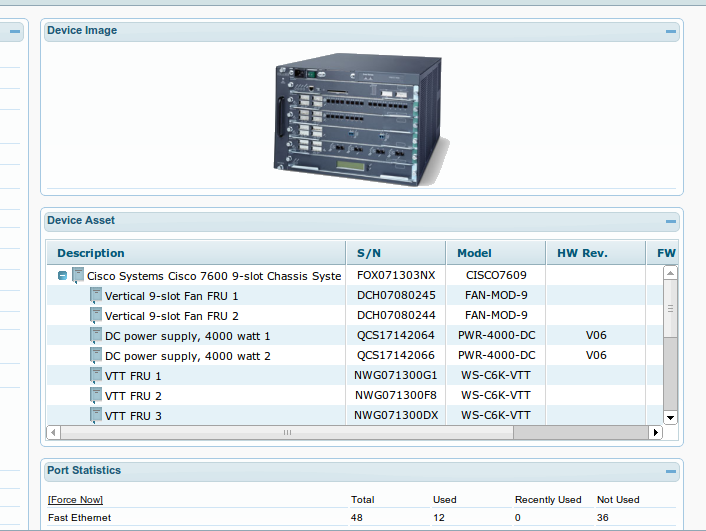706x531 pixels.
Task: Sort asset table by Model column
Action: tap(496, 253)
